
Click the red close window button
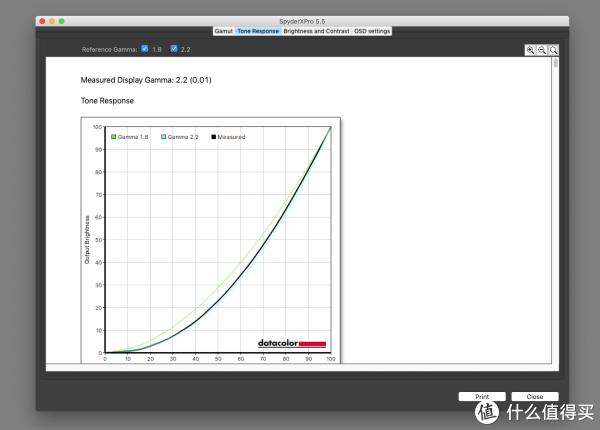tap(42, 21)
